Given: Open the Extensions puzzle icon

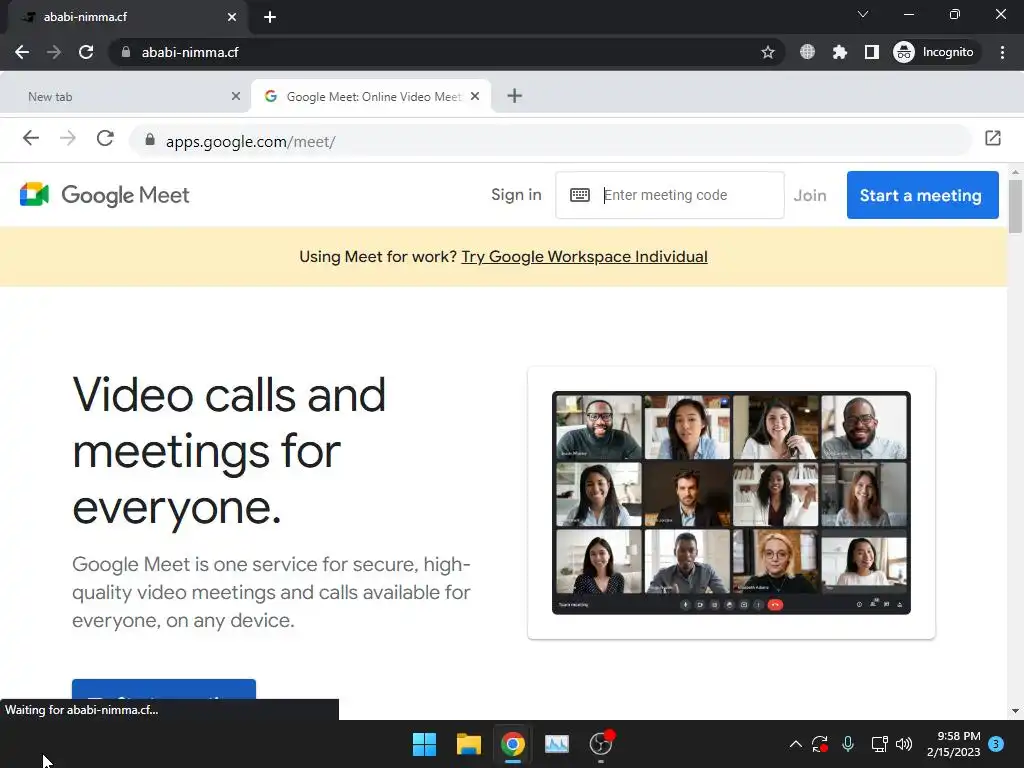Looking at the screenshot, I should tap(840, 52).
